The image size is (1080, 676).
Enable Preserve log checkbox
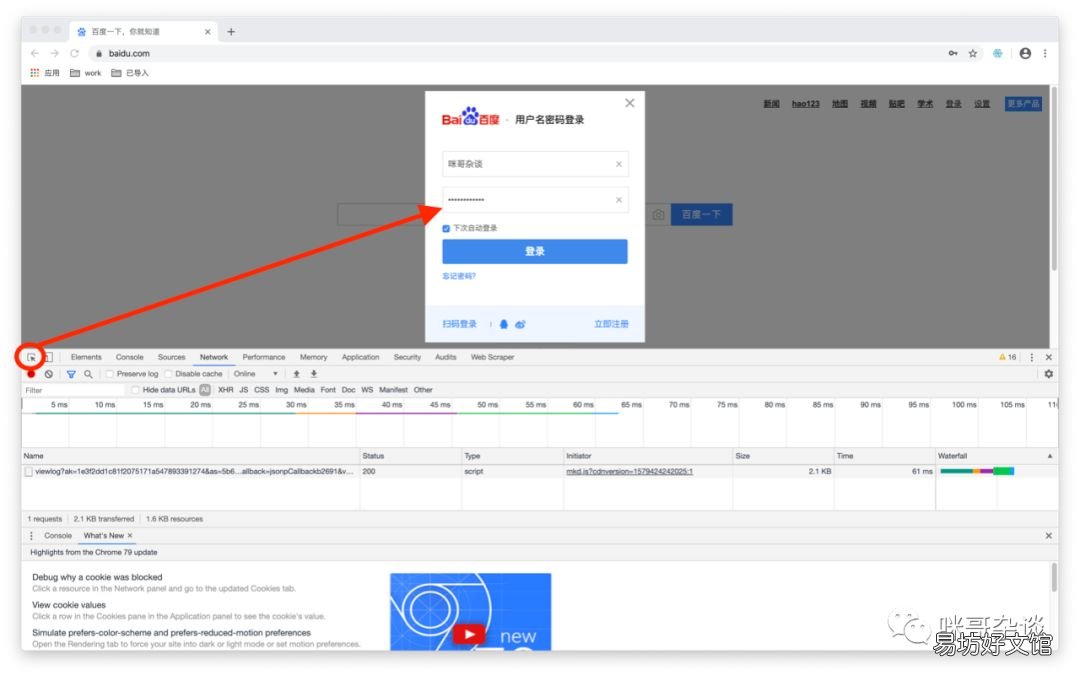(110, 374)
